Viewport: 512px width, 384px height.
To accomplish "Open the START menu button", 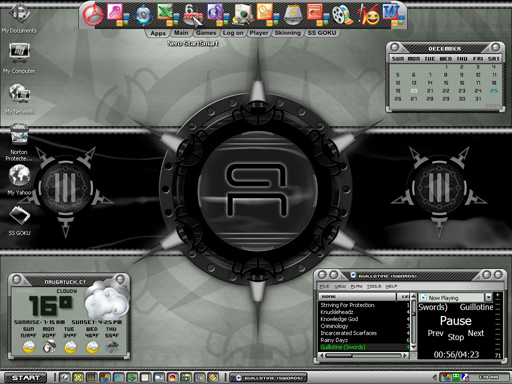I will pyautogui.click(x=25, y=378).
